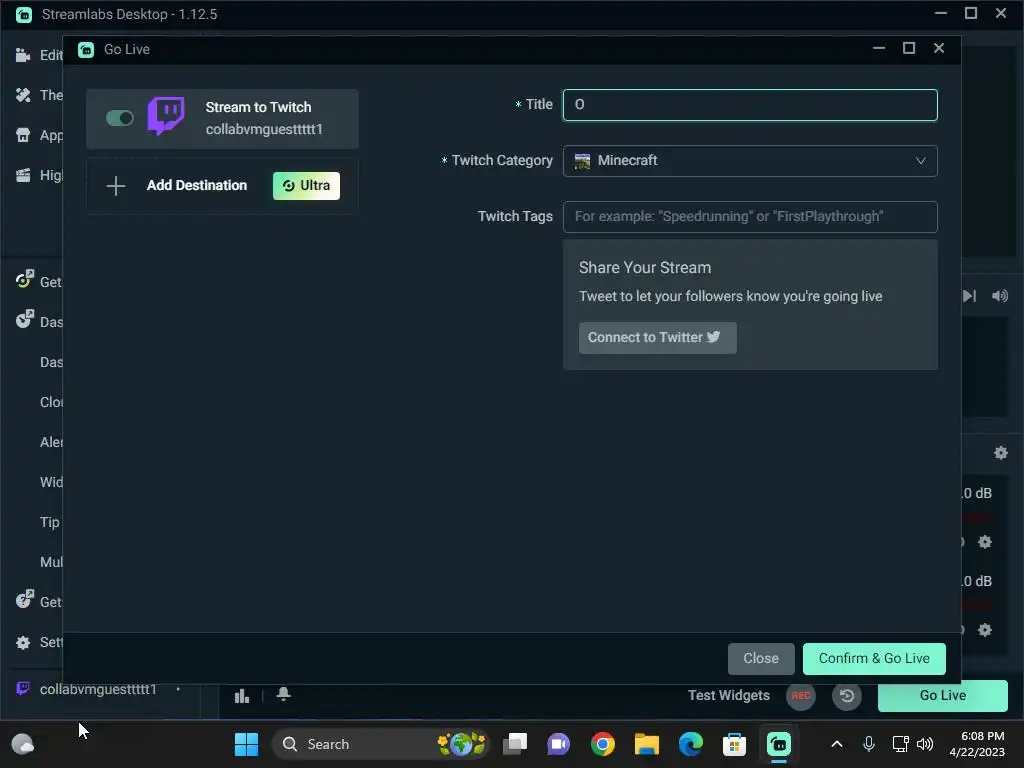This screenshot has height=768, width=1024.
Task: Expand the Twitch Category dropdown
Action: [750, 161]
